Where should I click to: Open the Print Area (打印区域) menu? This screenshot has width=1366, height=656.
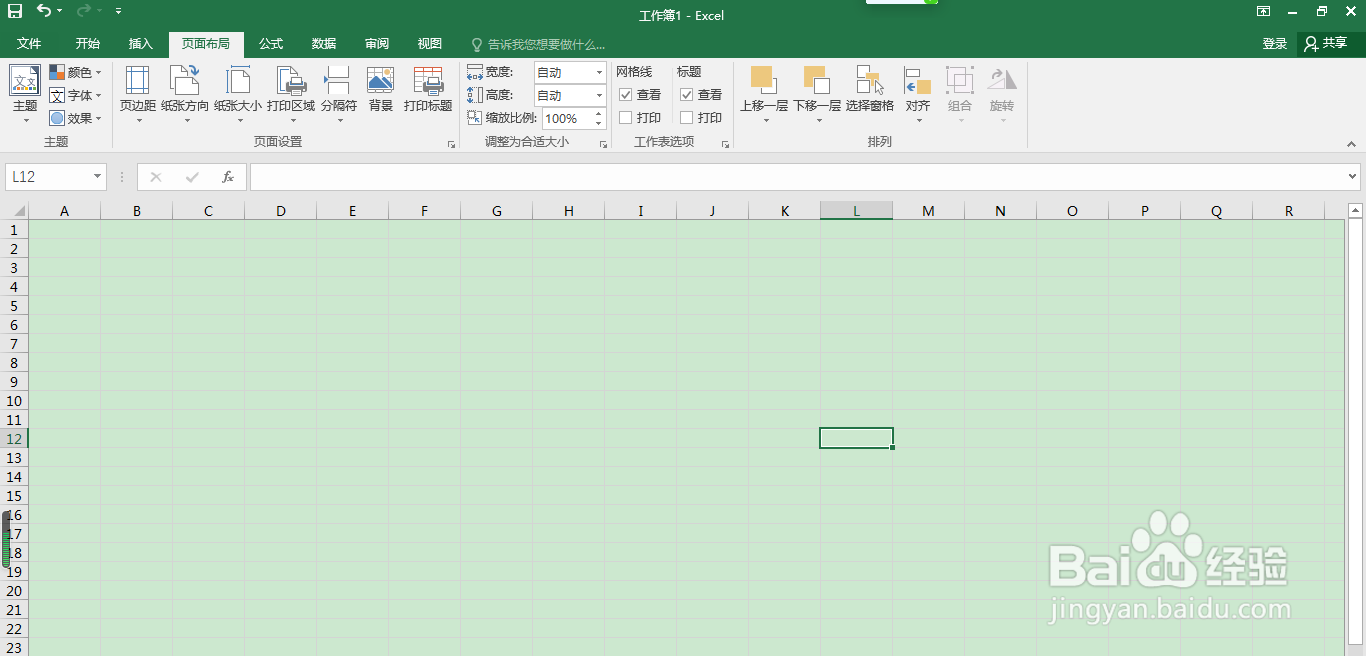tap(291, 94)
